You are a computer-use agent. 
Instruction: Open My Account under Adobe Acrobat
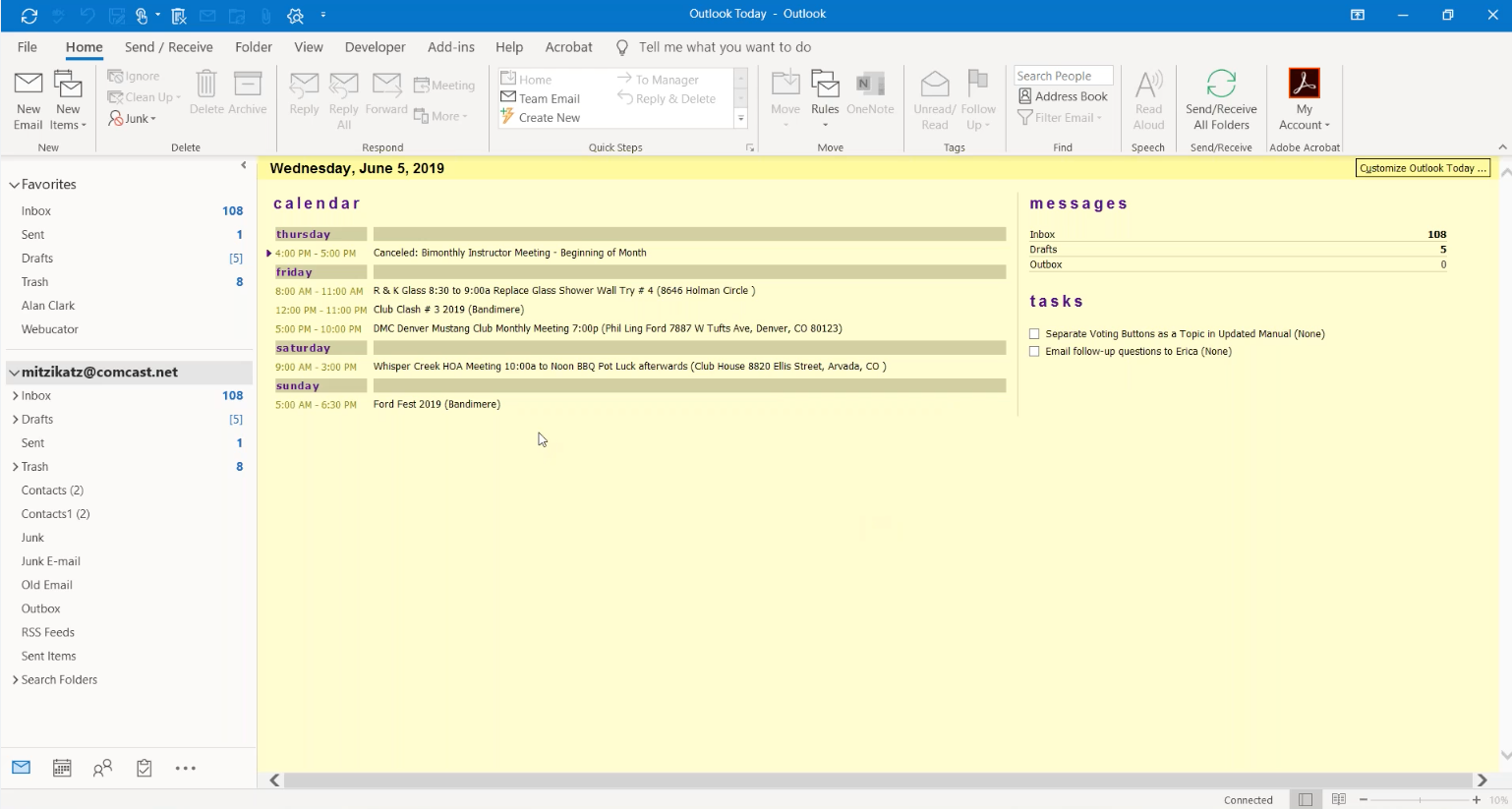(x=1305, y=98)
